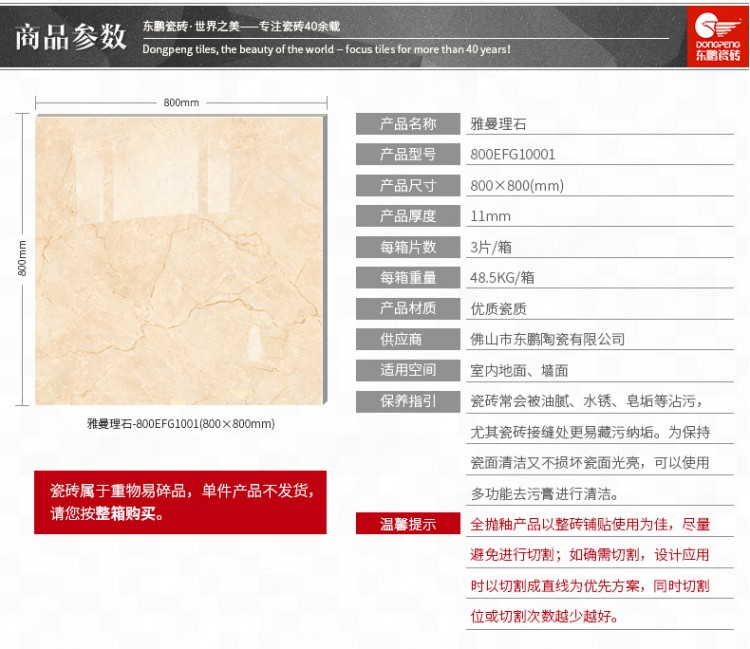Click the 产品厚度 label
The image size is (750, 649).
[408, 216]
